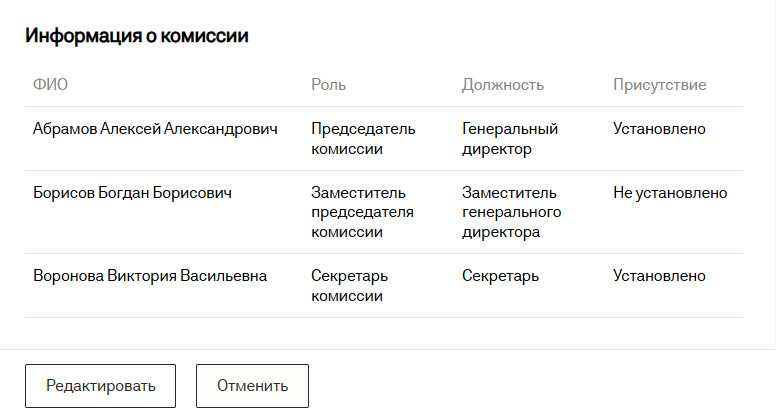
Task: Click the Заместитель генерального директора position cell
Action: tap(511, 212)
